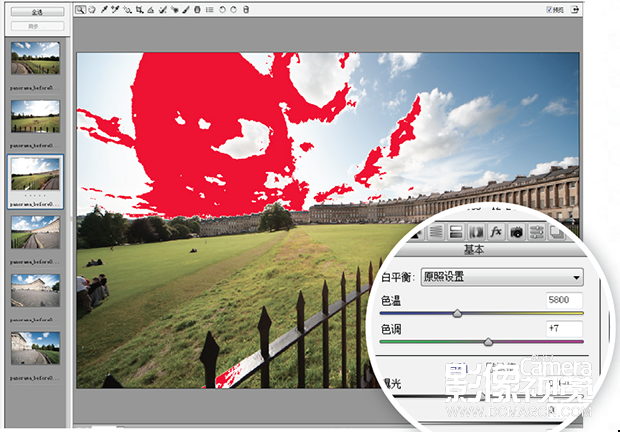Open the Camera Raw preferences list icon

(x=210, y=9)
